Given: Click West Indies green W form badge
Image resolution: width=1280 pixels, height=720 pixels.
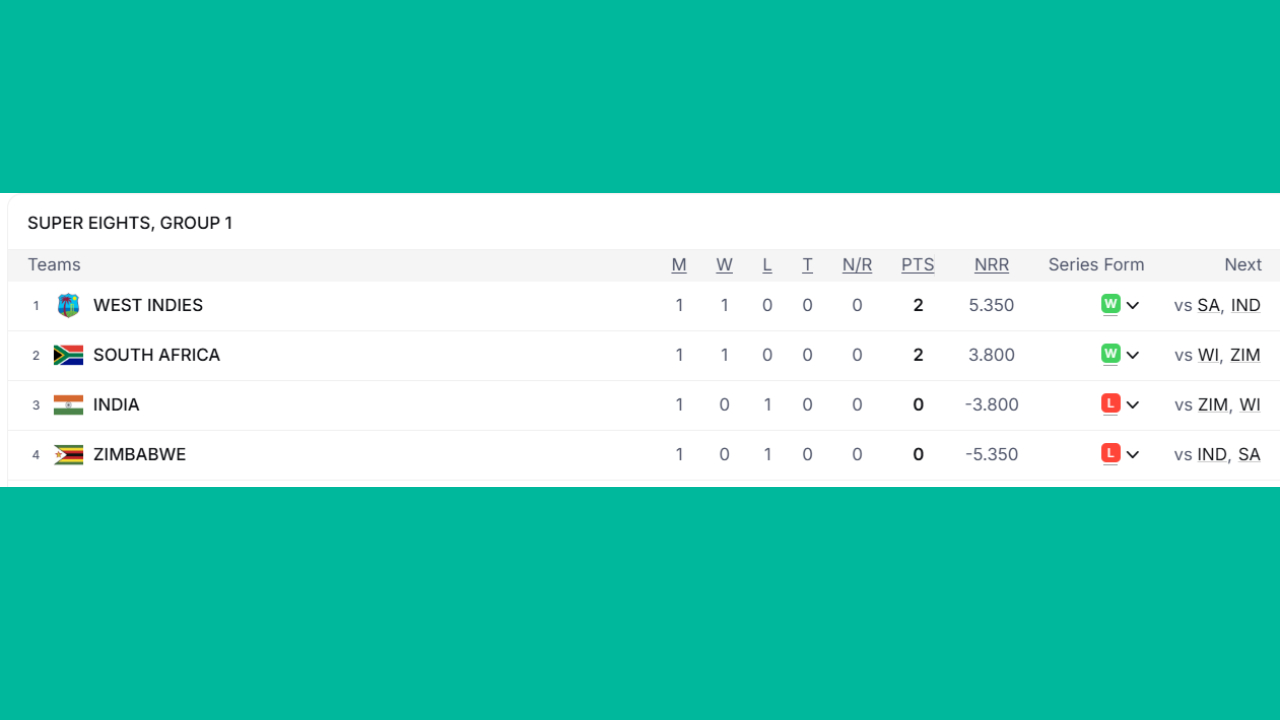Looking at the screenshot, I should [1110, 304].
